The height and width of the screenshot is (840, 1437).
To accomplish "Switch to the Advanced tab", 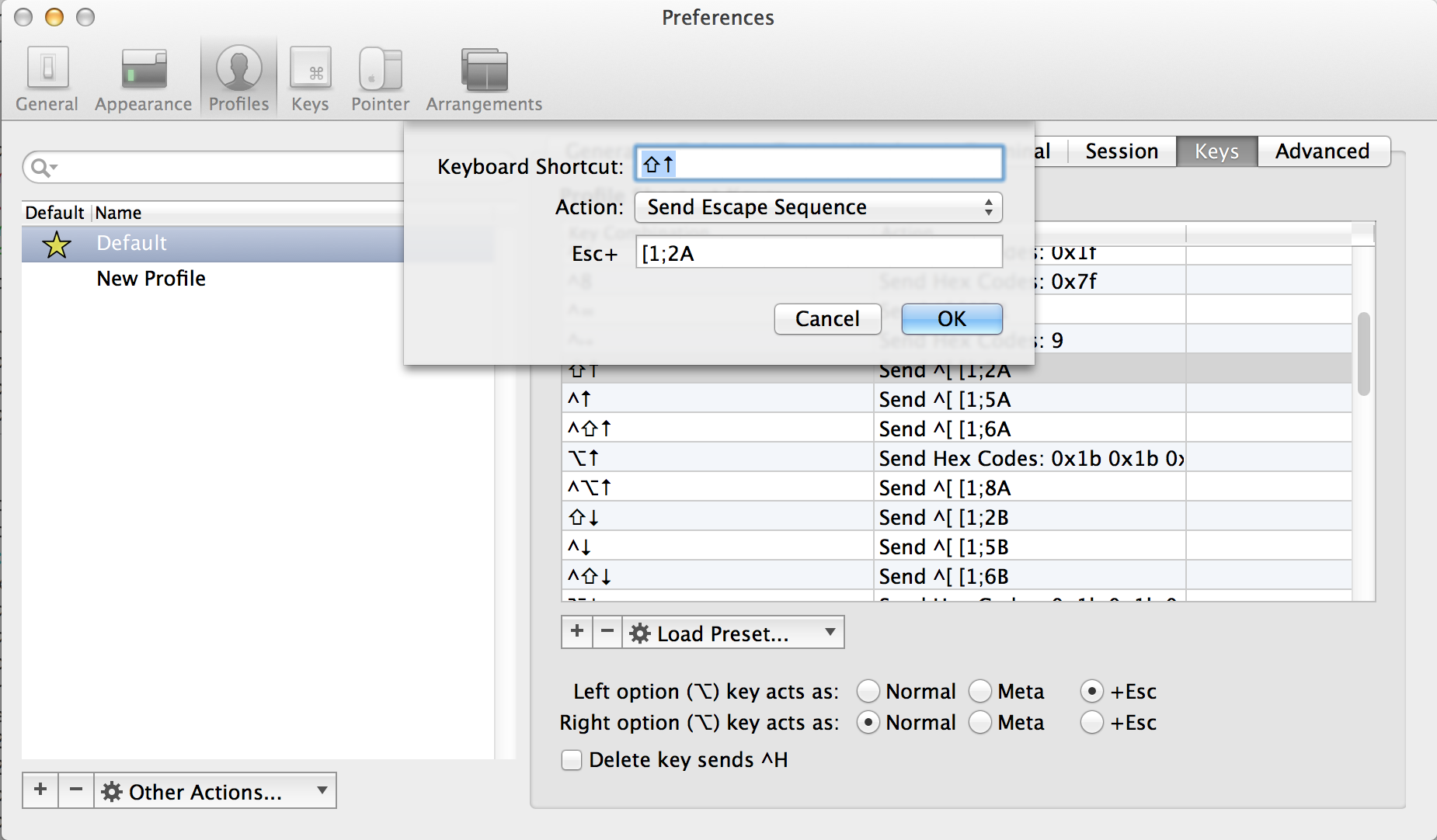I will coord(1322,151).
